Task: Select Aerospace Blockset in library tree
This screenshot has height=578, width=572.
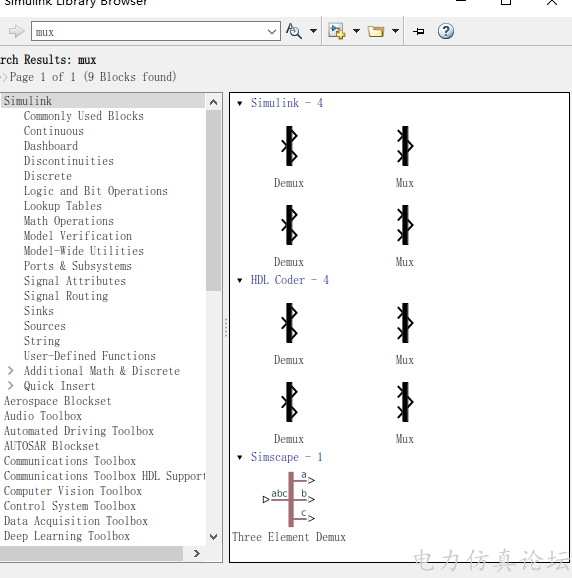Action: (57, 401)
